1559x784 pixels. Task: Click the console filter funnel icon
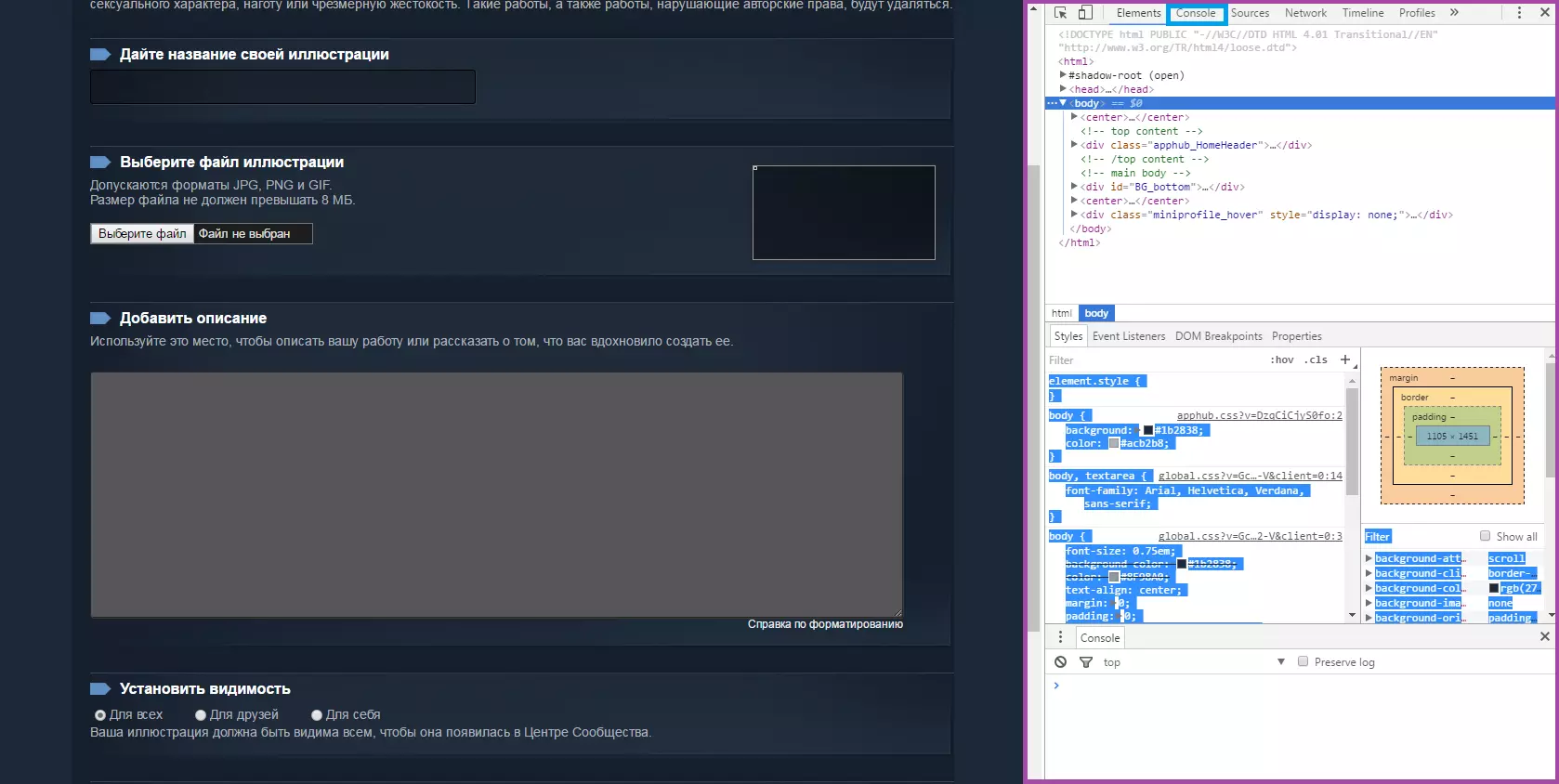coord(1085,662)
